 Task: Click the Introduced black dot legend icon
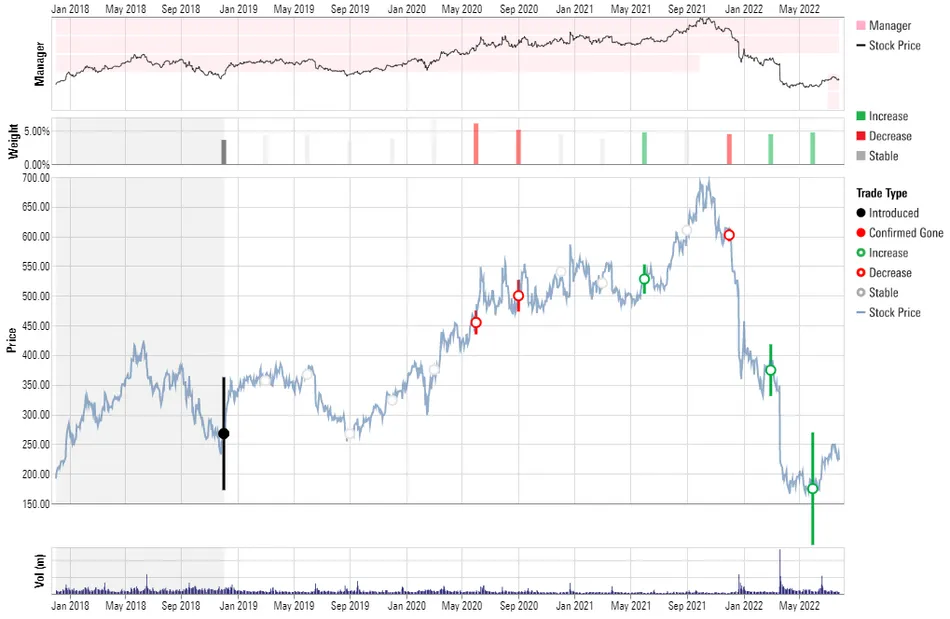point(861,213)
